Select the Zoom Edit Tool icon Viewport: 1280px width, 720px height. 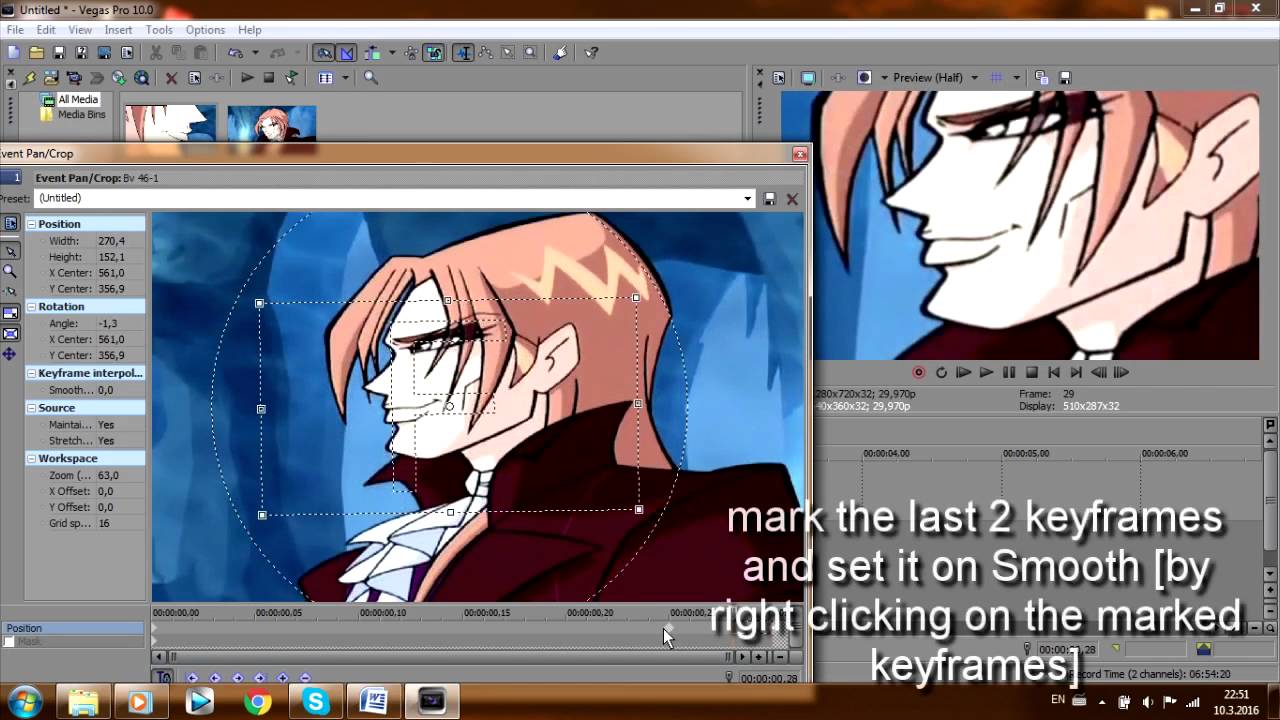pos(530,52)
